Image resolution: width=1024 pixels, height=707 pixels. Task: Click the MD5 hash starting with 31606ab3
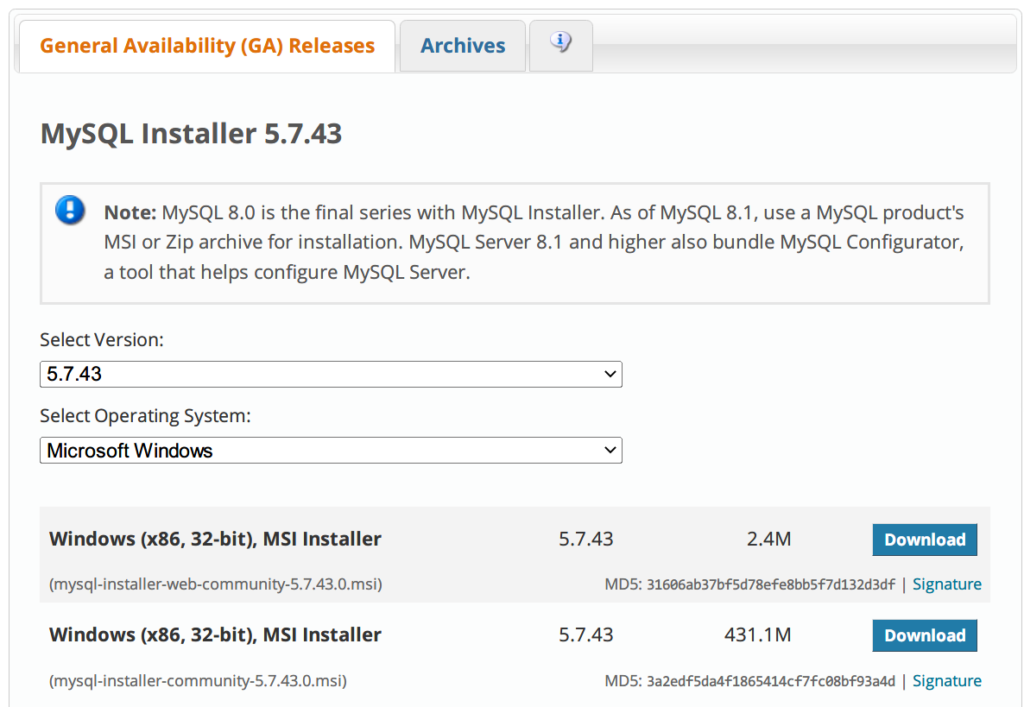(771, 585)
